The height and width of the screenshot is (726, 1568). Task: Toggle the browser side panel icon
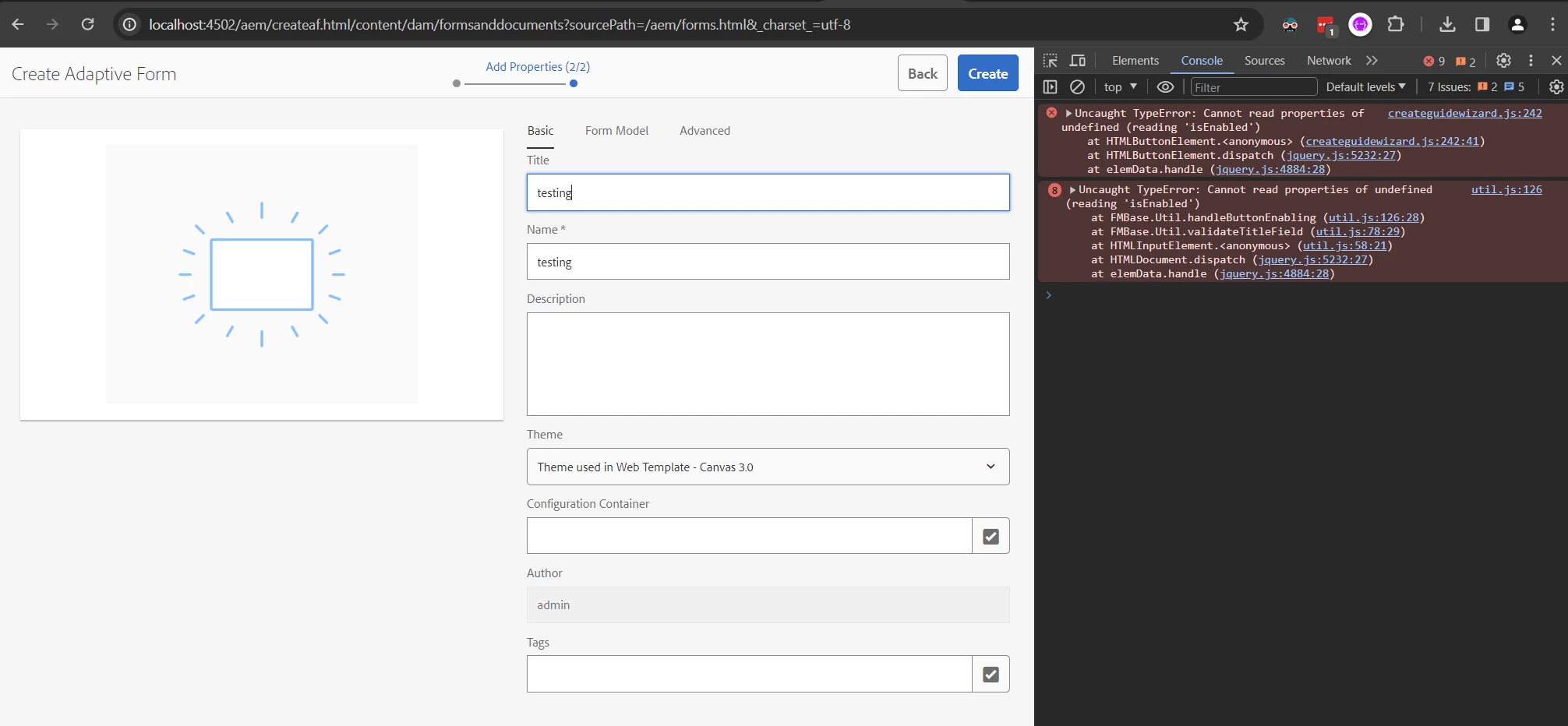[x=1482, y=24]
